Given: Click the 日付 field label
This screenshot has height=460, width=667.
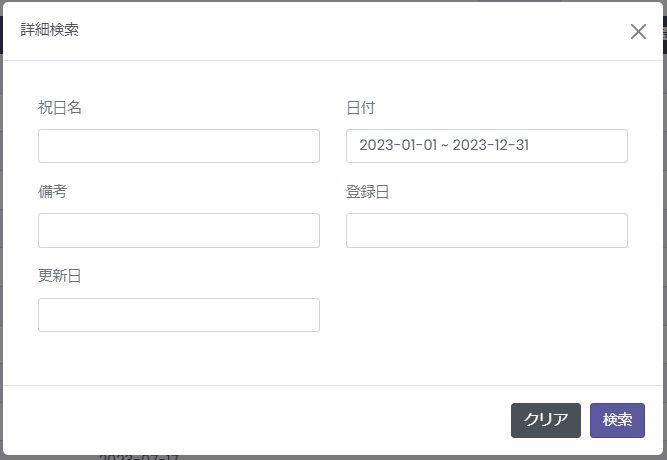Looking at the screenshot, I should point(360,108).
